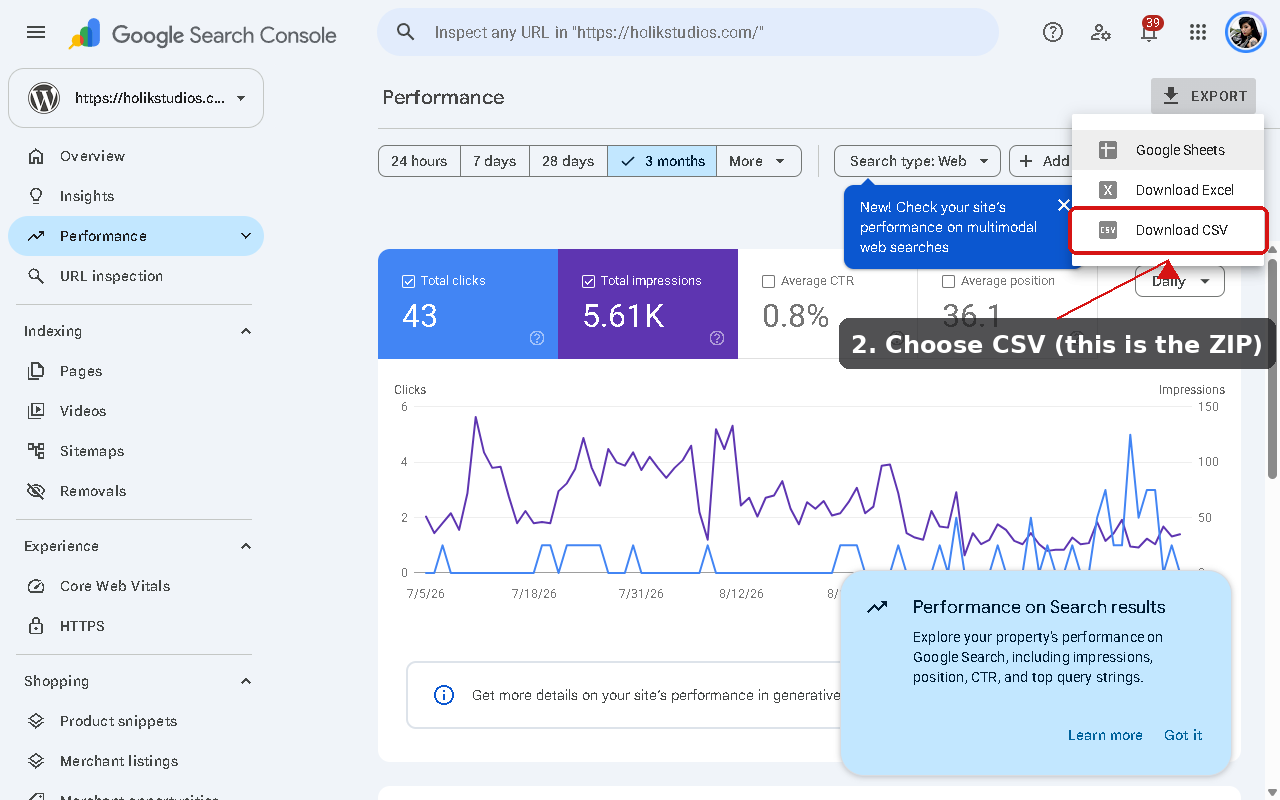1280x800 pixels.
Task: Click the Total clicks help icon
Action: click(x=537, y=338)
